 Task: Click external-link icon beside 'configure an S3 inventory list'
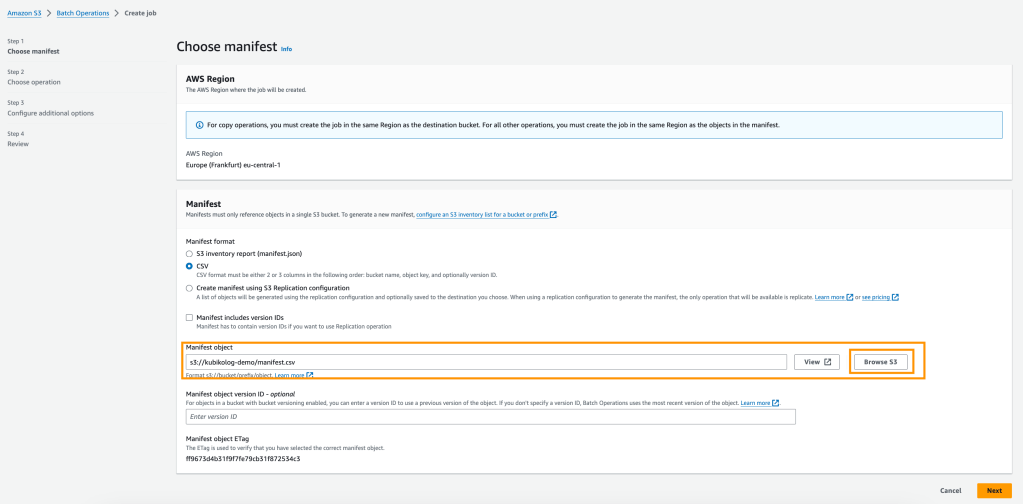[554, 214]
